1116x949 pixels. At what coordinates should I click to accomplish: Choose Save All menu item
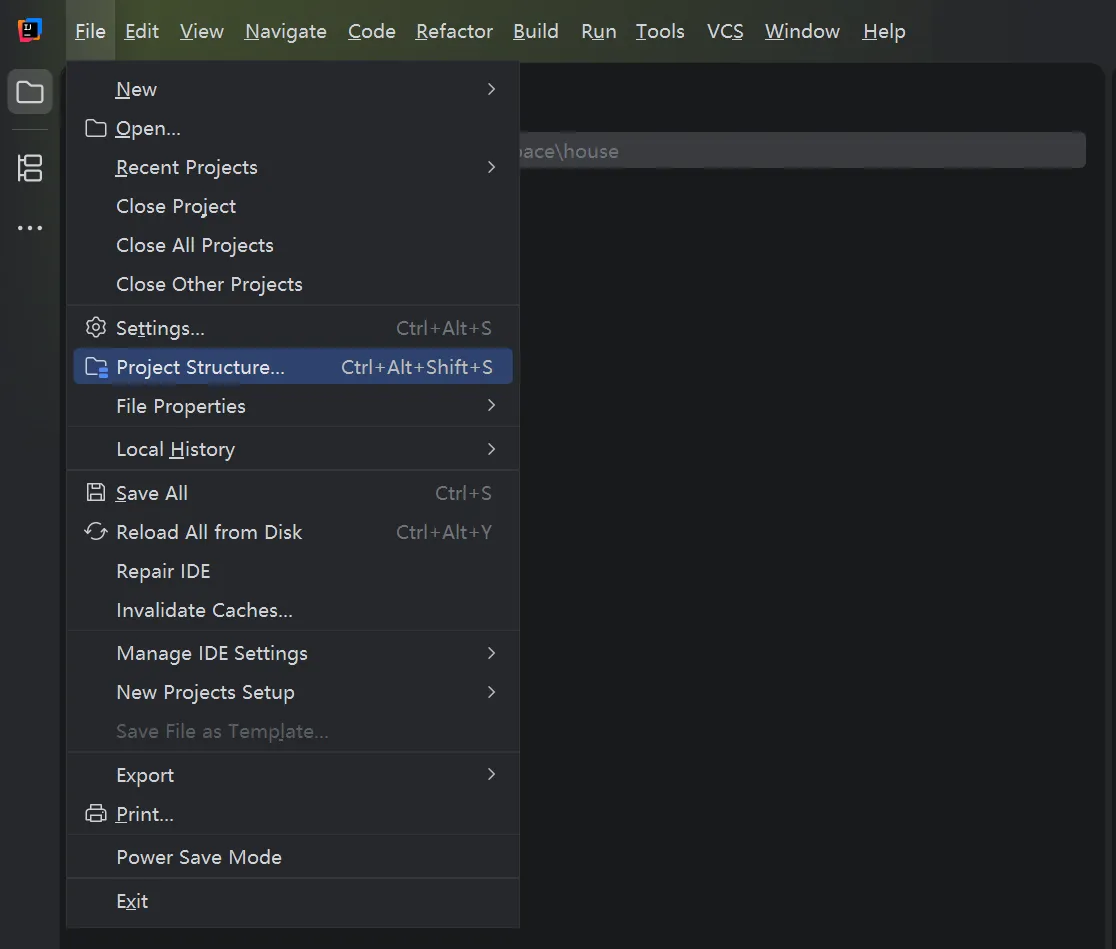point(293,493)
